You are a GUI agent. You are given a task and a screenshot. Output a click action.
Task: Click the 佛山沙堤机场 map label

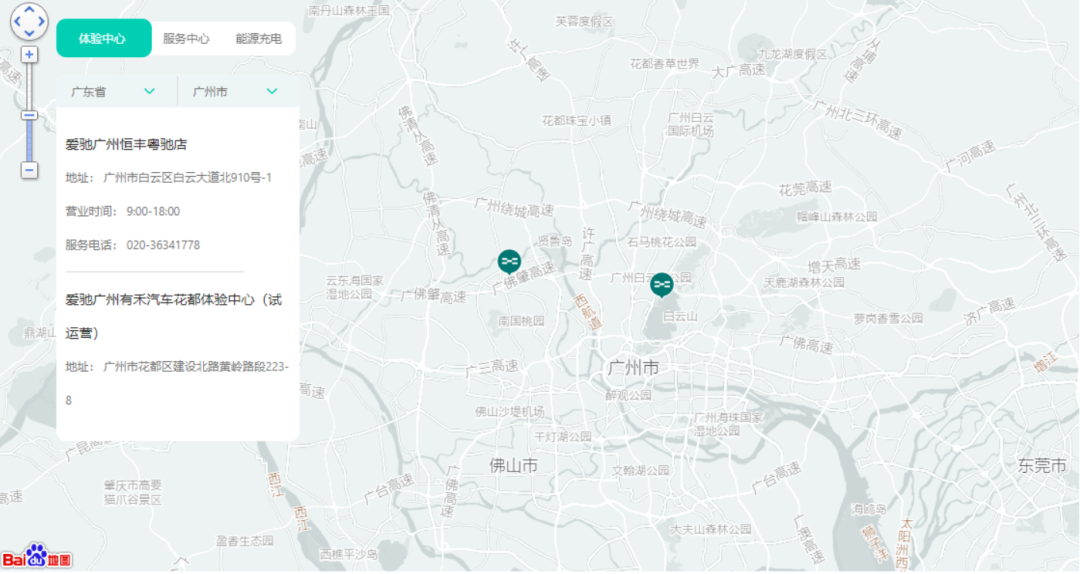510,411
